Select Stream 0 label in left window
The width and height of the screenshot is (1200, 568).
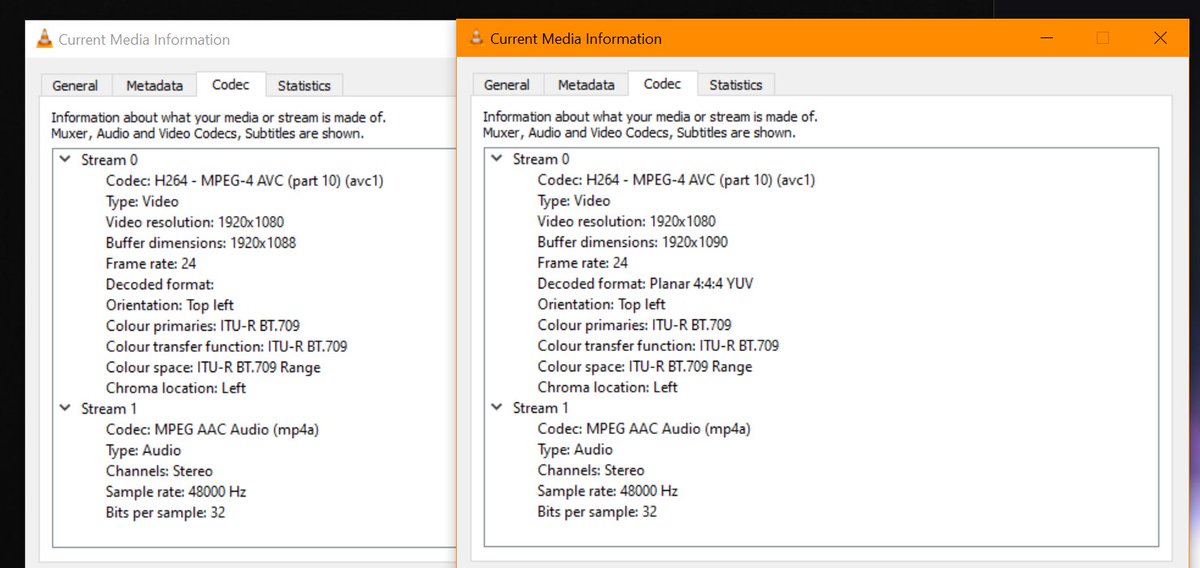pyautogui.click(x=109, y=160)
